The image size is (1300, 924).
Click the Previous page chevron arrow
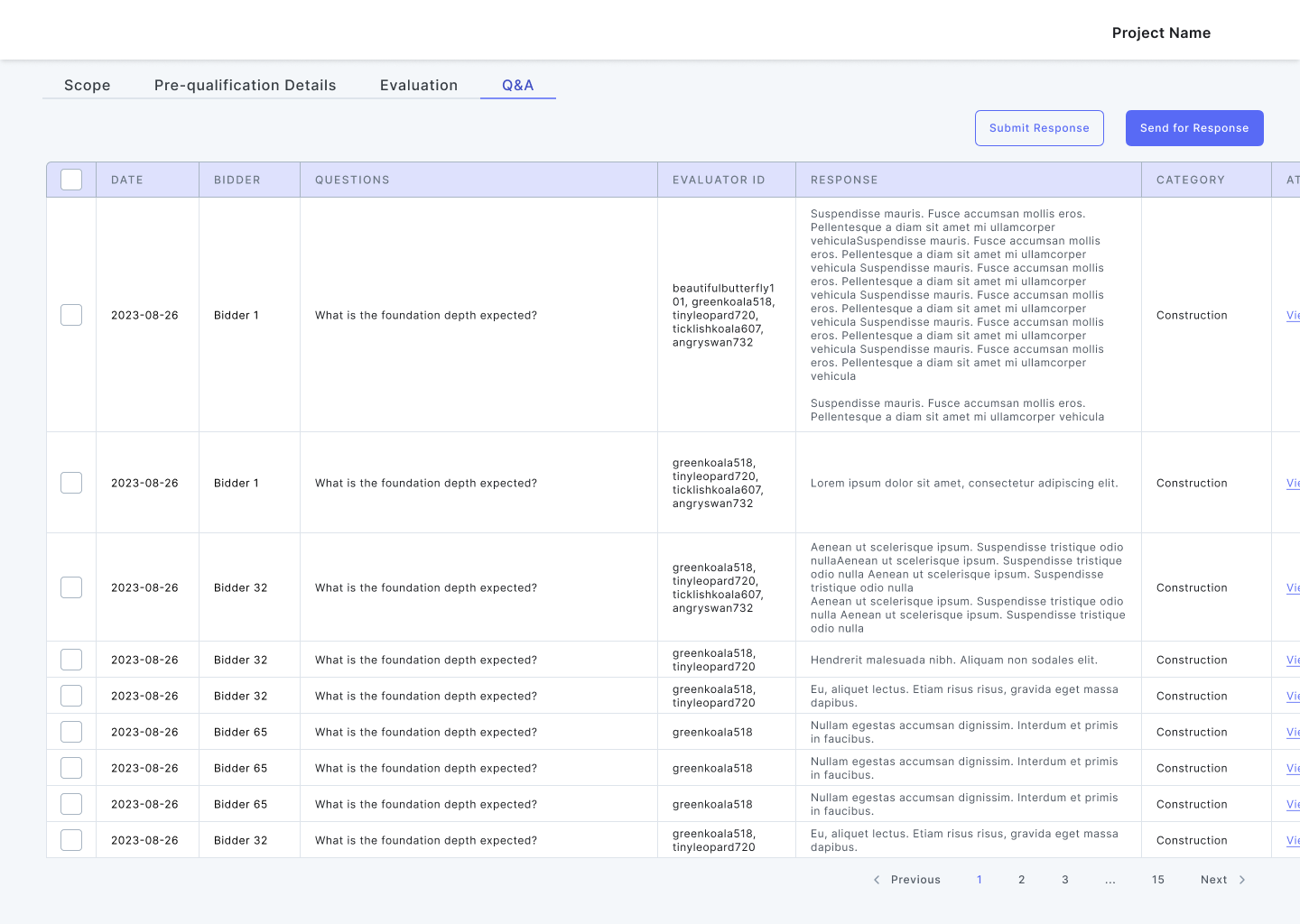point(877,880)
